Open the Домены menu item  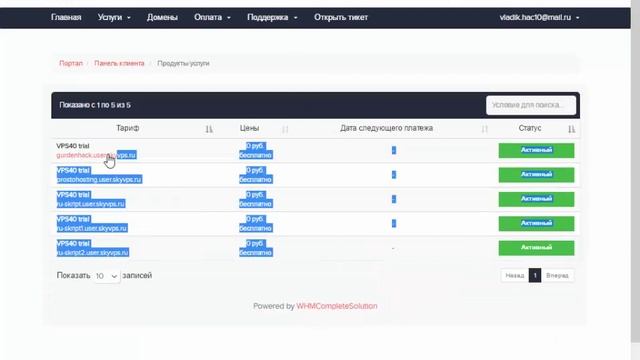click(x=162, y=18)
